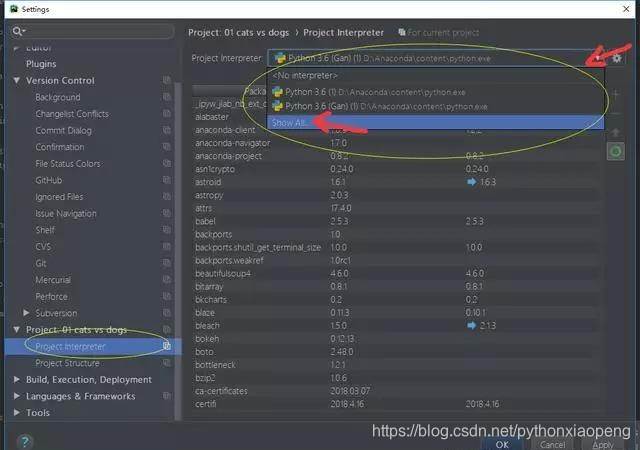Click the project-level icon beside Commit Dialog
This screenshot has height=450, width=640.
pos(167,130)
